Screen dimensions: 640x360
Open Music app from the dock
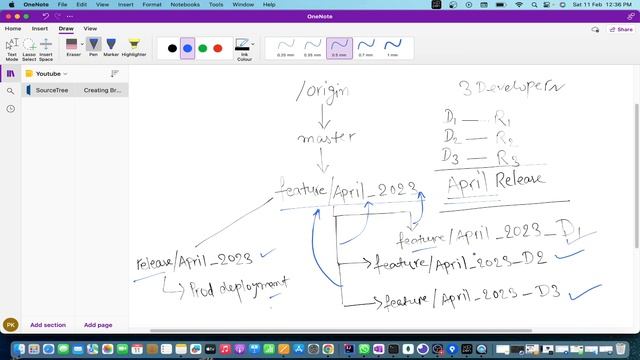(225, 349)
